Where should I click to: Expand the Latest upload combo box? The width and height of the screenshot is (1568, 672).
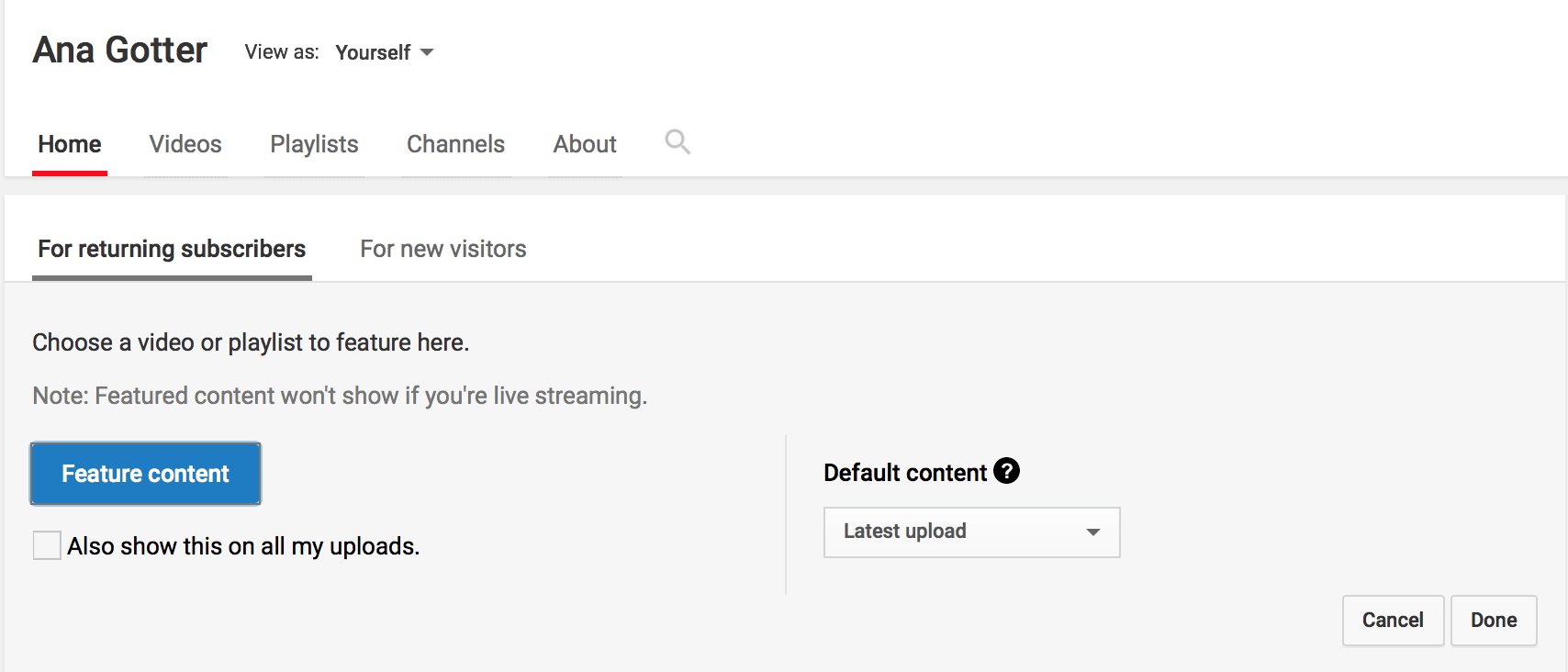click(x=972, y=532)
